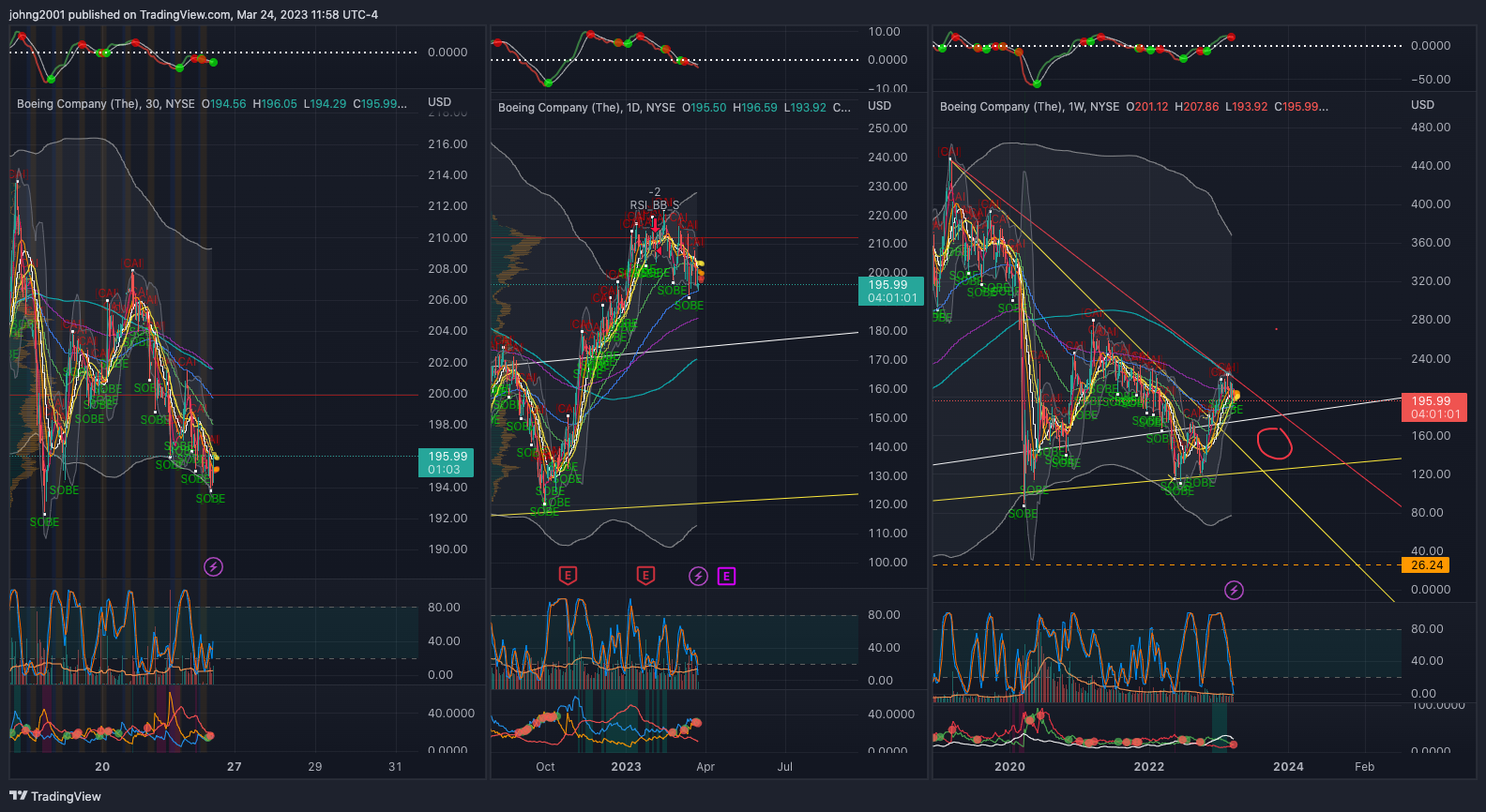Click the 2023 label on the daily time axis
The height and width of the screenshot is (812, 1486).
[x=626, y=767]
